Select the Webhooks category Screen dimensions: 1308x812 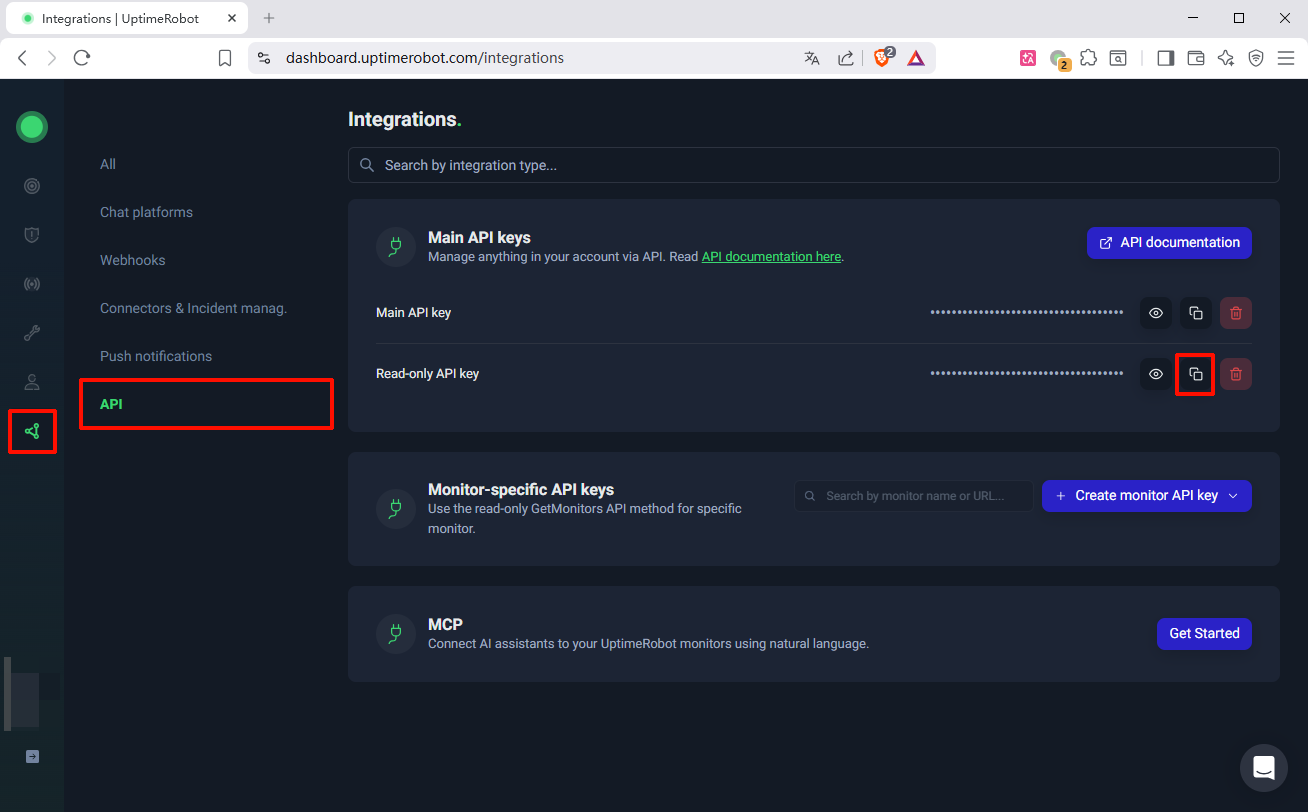pos(133,260)
